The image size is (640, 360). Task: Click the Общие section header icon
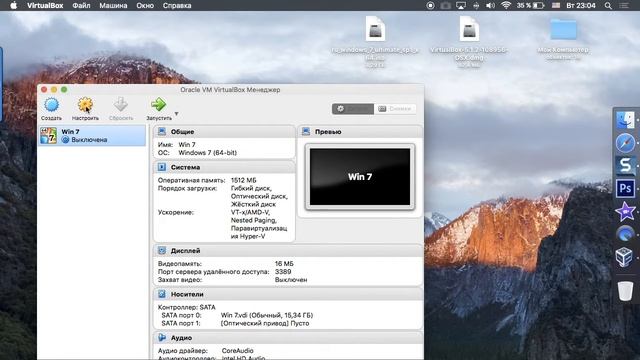coord(162,131)
